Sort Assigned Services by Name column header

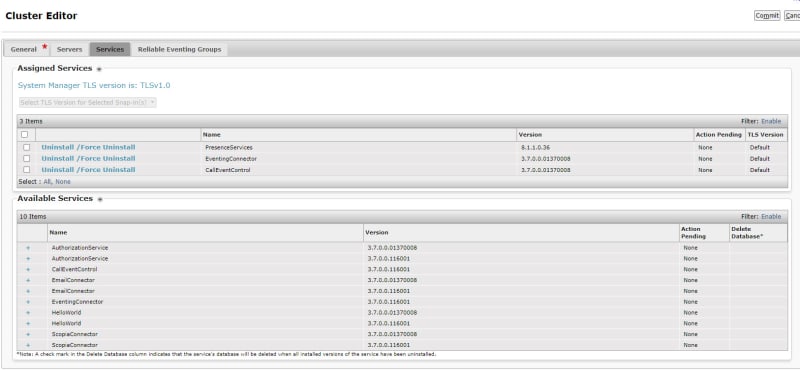pyautogui.click(x=211, y=135)
